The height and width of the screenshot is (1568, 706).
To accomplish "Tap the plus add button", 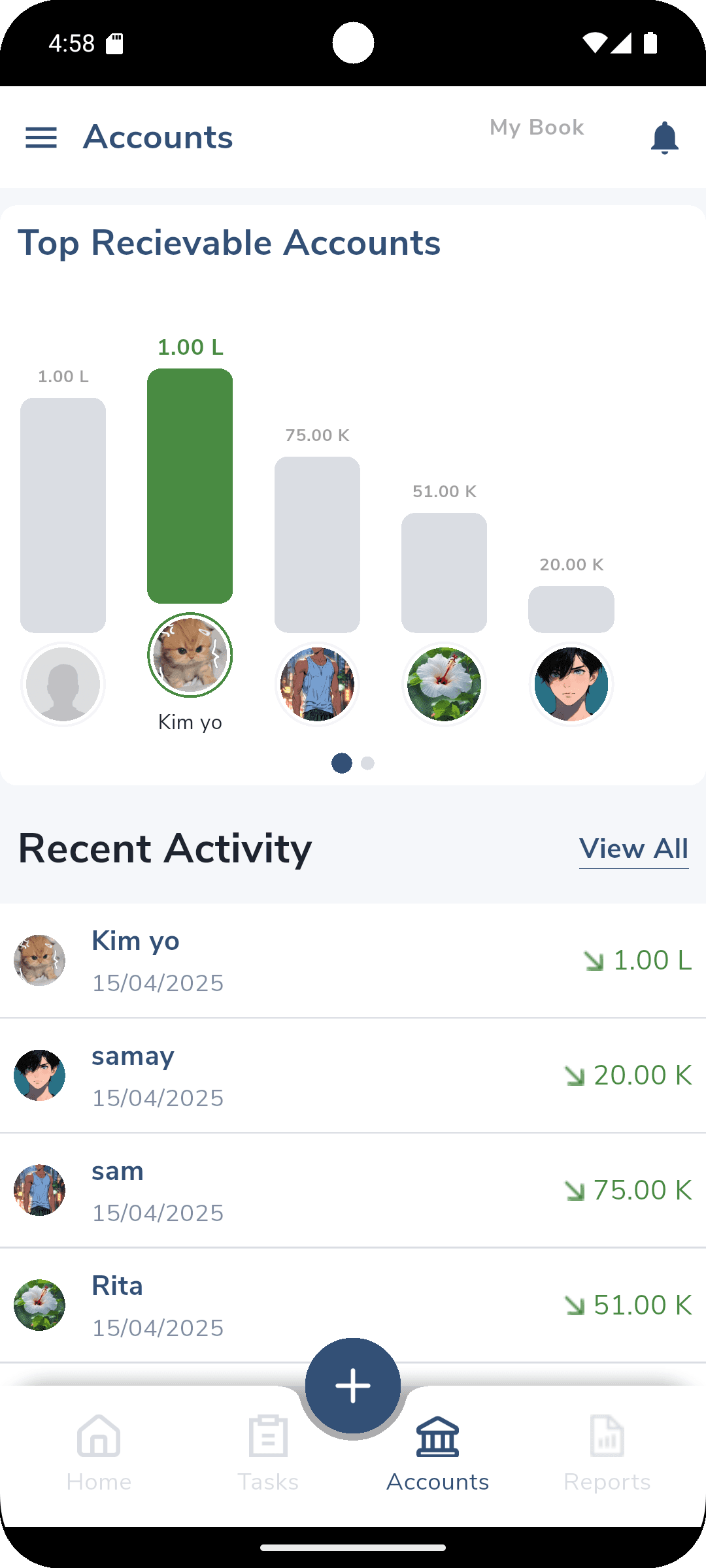I will [x=353, y=1386].
